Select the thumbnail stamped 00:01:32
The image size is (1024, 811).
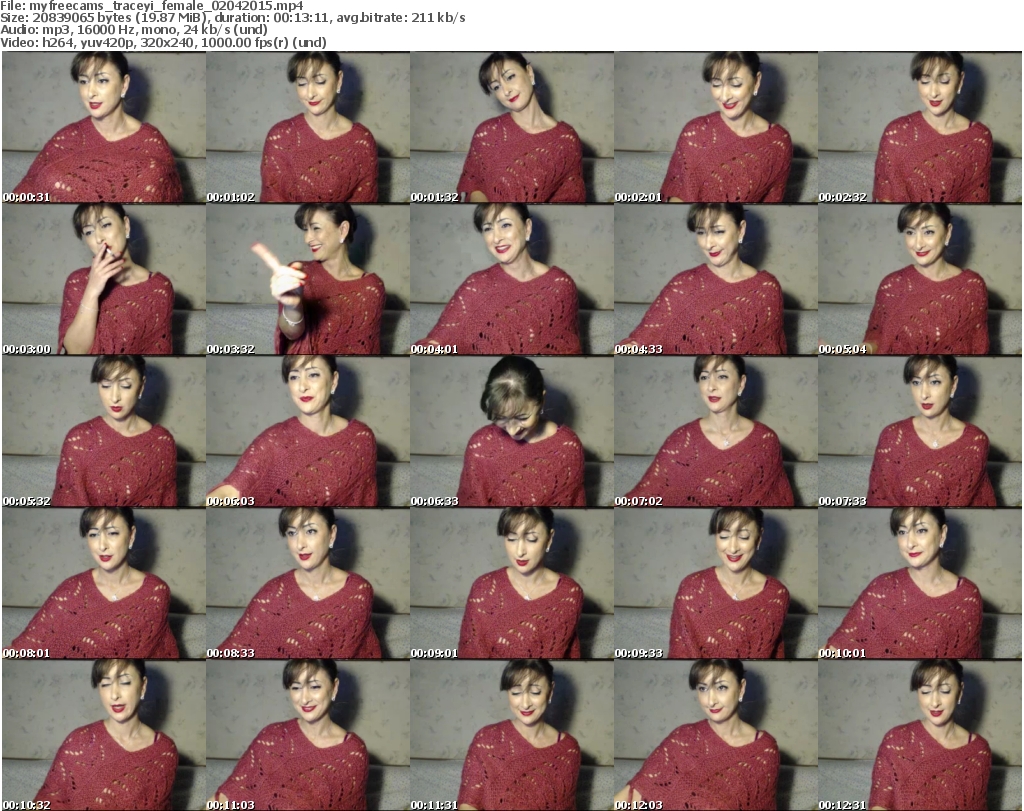point(512,127)
